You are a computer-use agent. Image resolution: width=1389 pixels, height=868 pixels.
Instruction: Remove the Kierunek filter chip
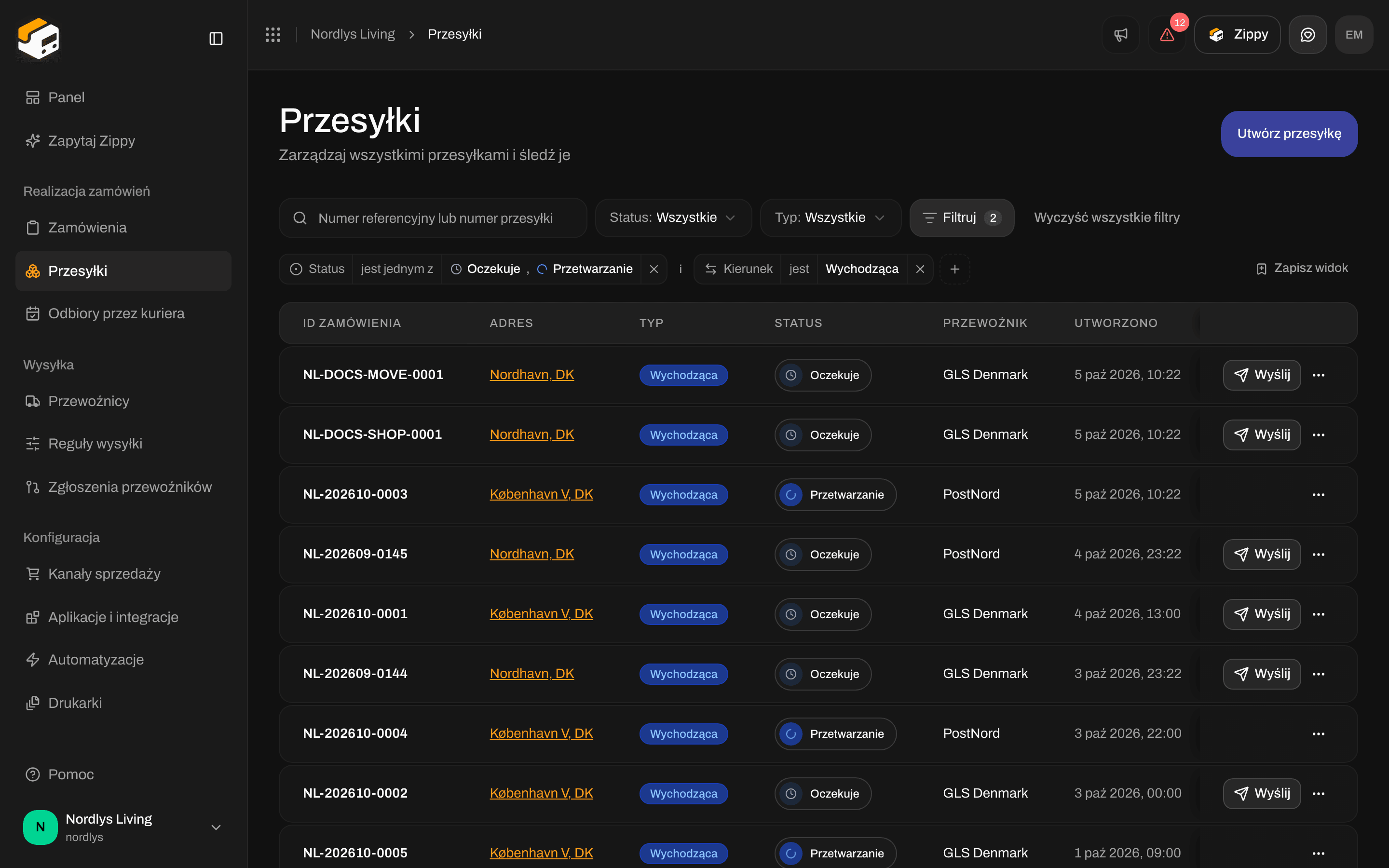pos(920,269)
